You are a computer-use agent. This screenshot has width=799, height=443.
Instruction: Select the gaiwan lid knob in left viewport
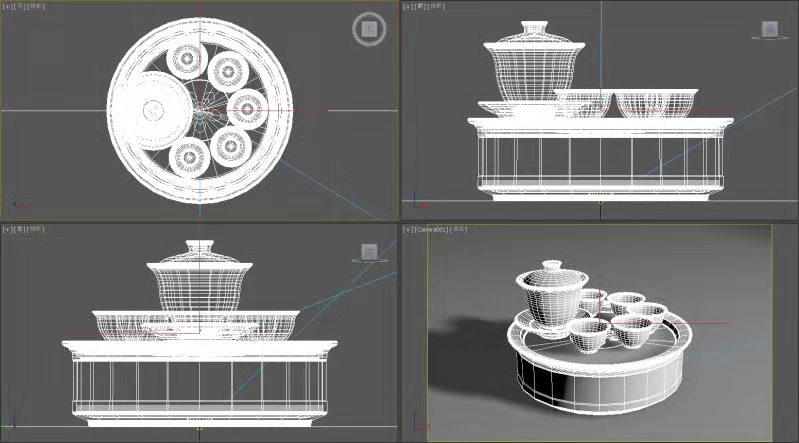click(x=197, y=248)
